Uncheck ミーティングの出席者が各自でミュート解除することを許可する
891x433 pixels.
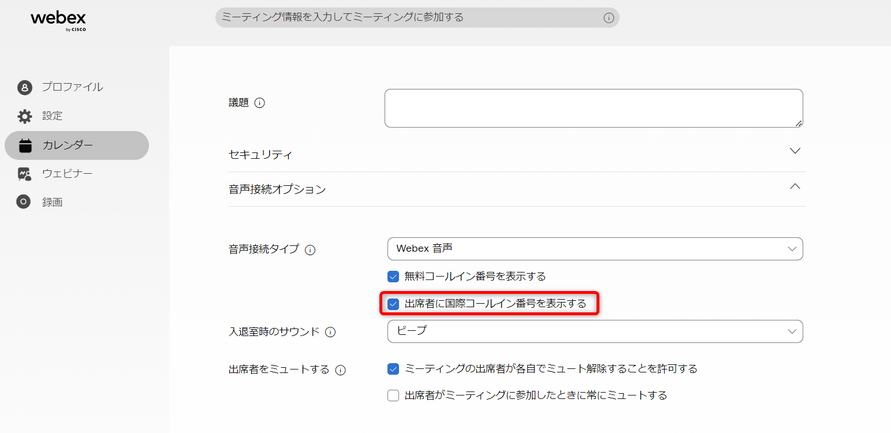point(393,369)
